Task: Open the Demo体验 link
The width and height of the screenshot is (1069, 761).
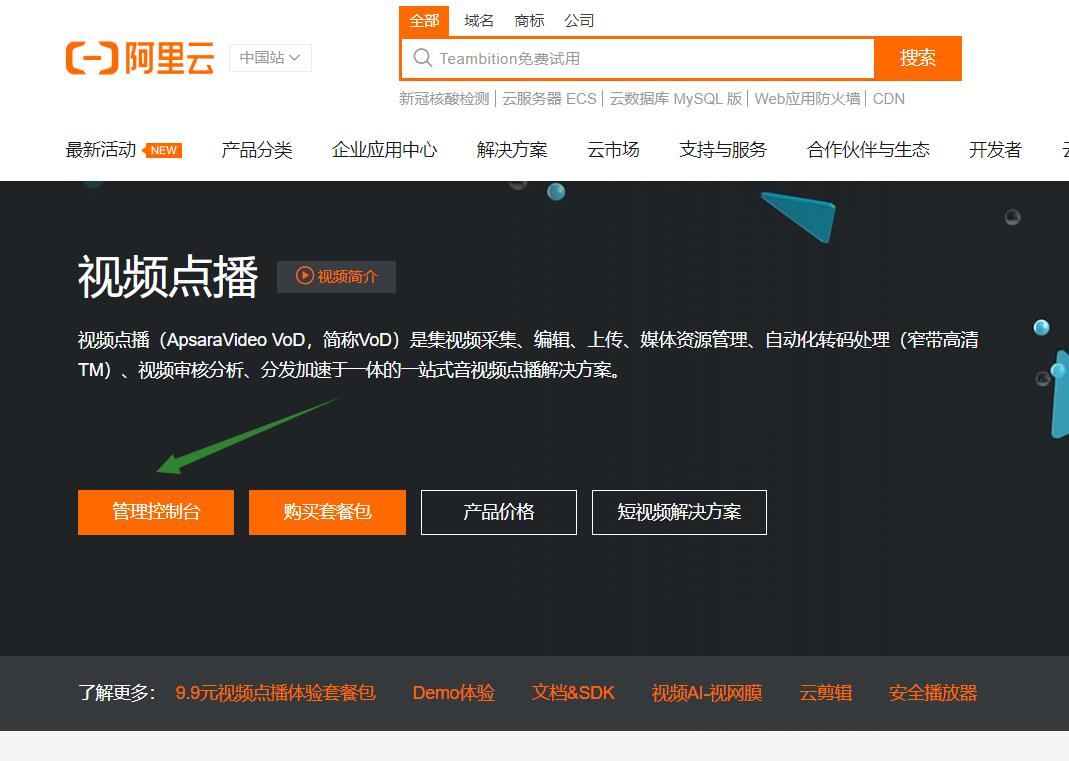Action: tap(453, 693)
